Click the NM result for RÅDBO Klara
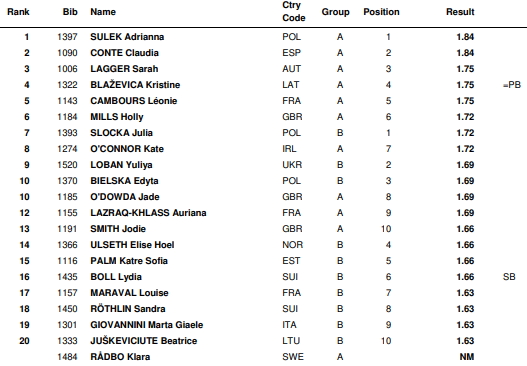Viewport: 527px width, 366px height. click(x=467, y=357)
